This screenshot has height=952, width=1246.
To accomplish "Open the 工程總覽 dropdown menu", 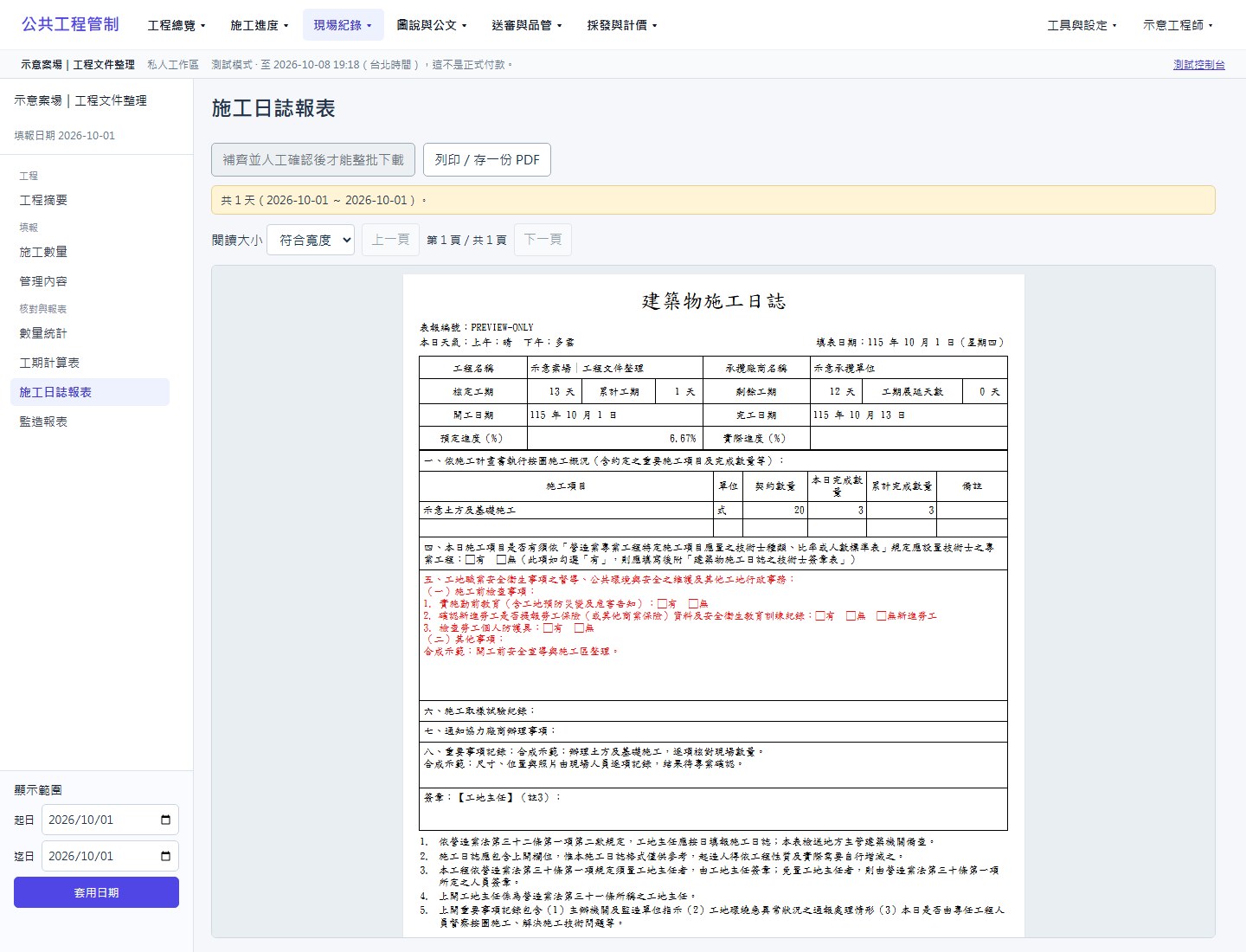I will (x=177, y=25).
